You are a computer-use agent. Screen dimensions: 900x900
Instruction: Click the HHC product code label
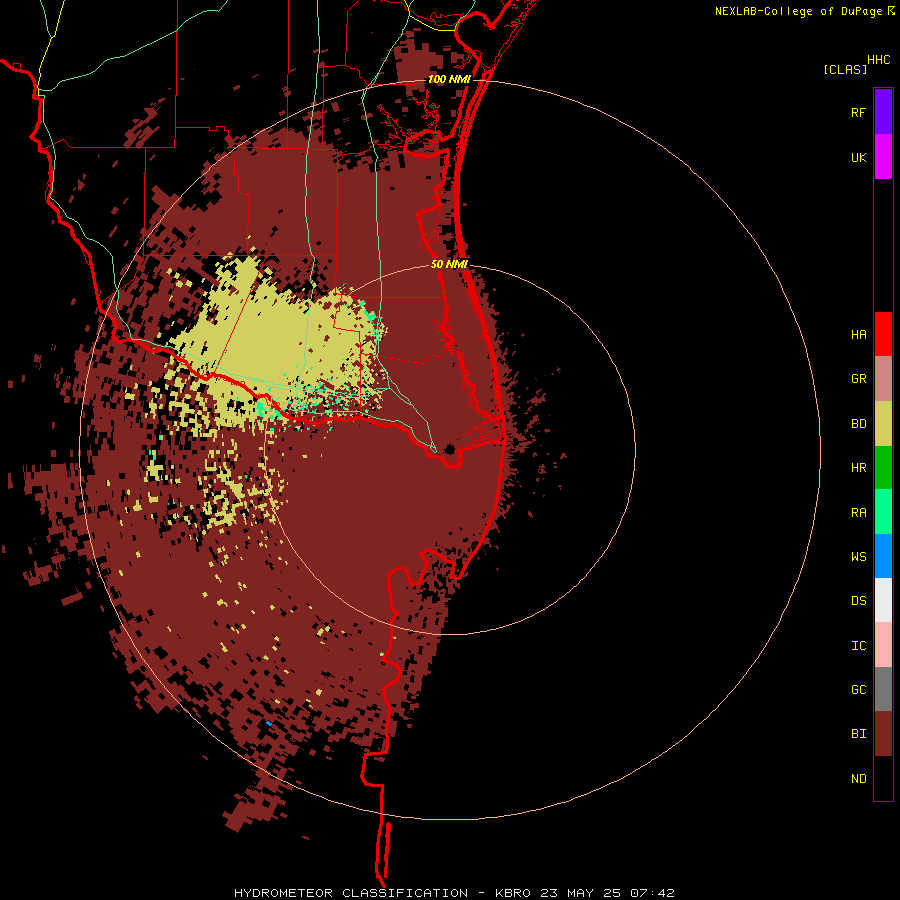pos(879,60)
